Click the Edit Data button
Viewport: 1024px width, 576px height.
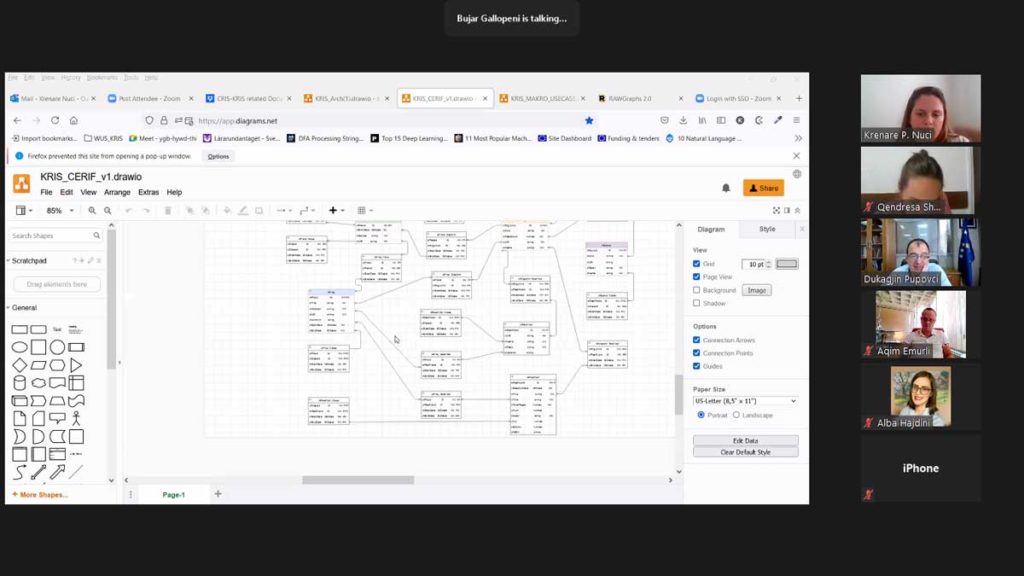pos(745,441)
